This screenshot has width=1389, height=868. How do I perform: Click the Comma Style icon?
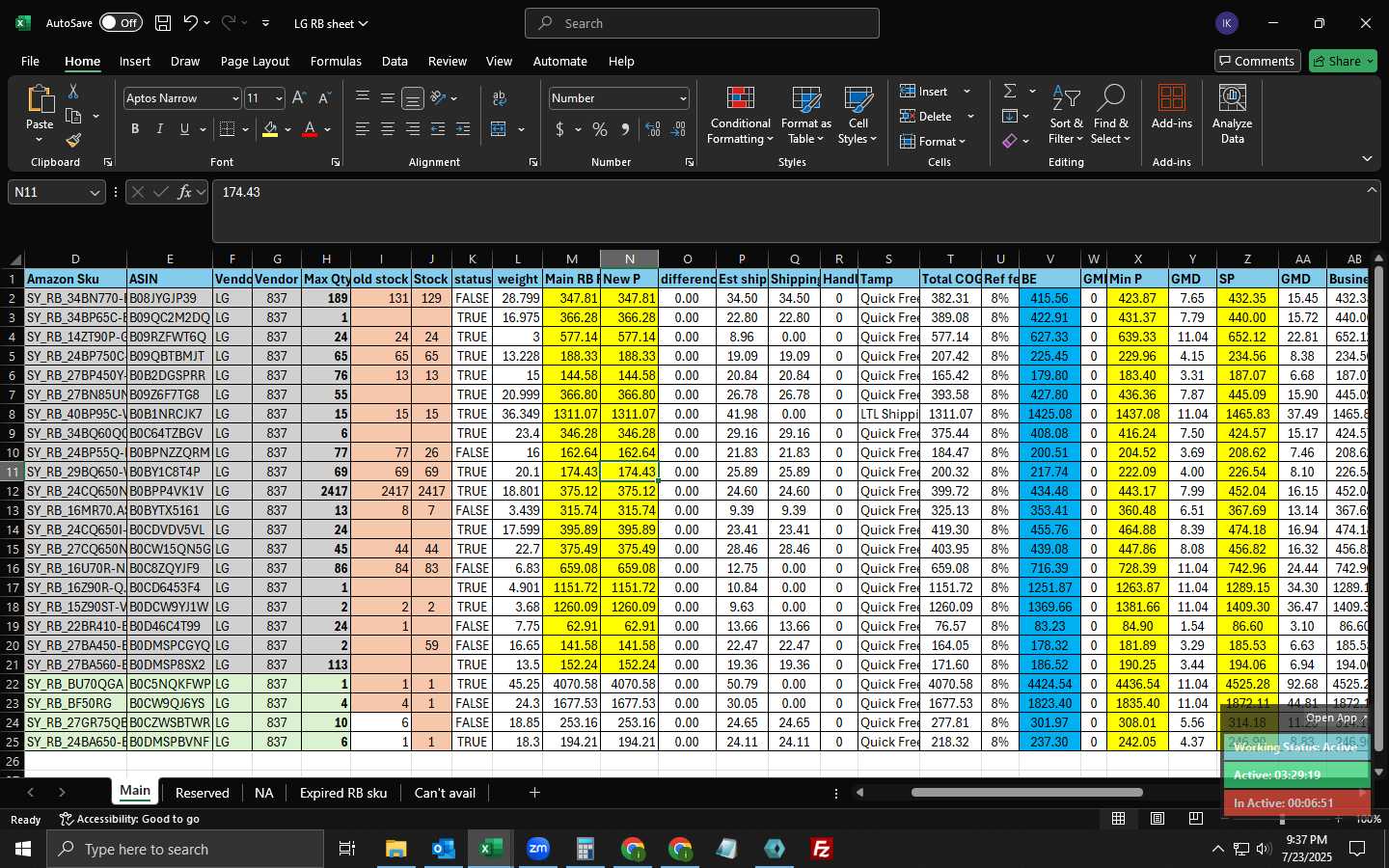tap(625, 129)
